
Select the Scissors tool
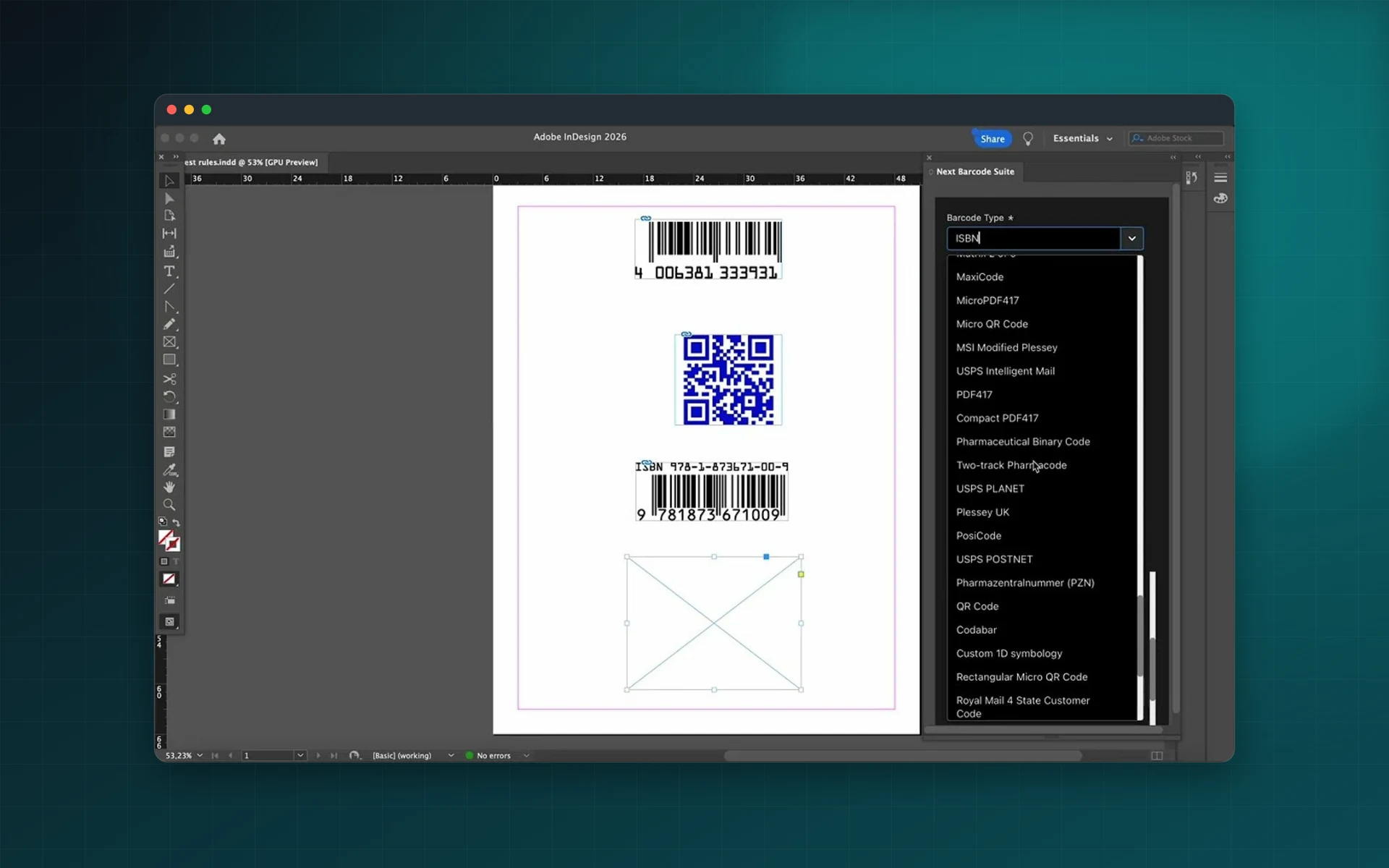tap(169, 379)
